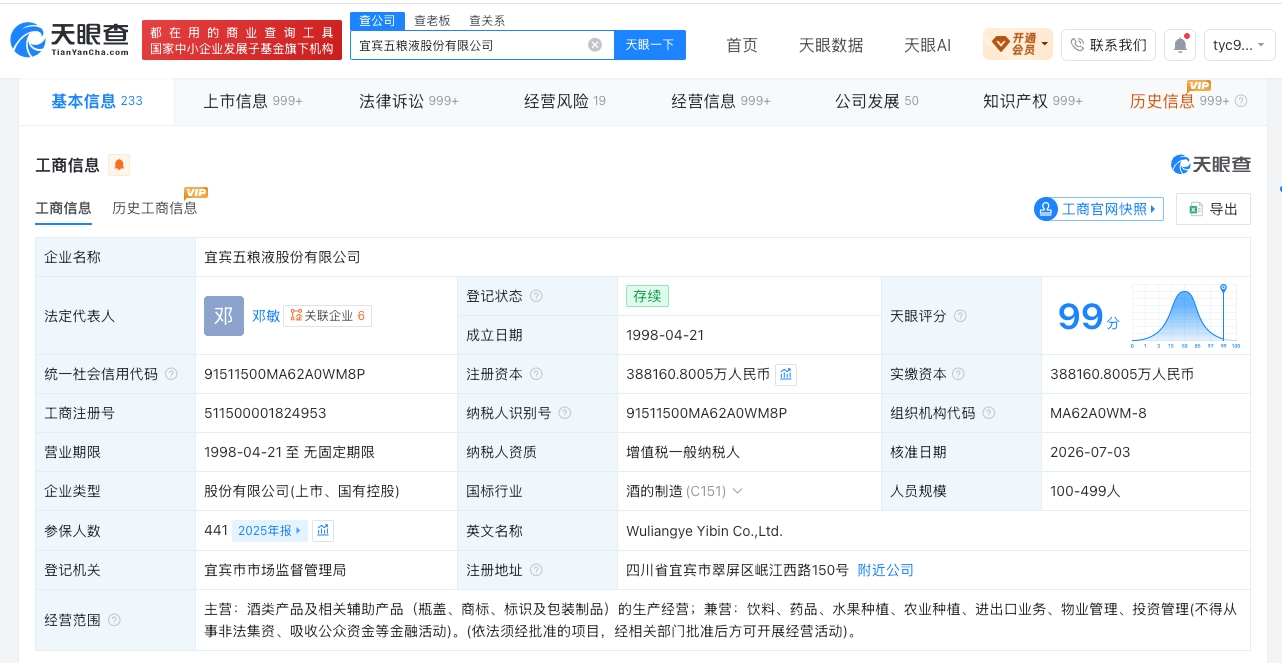
Task: Click the help icon beside 纳税人识别号
Action: [564, 413]
